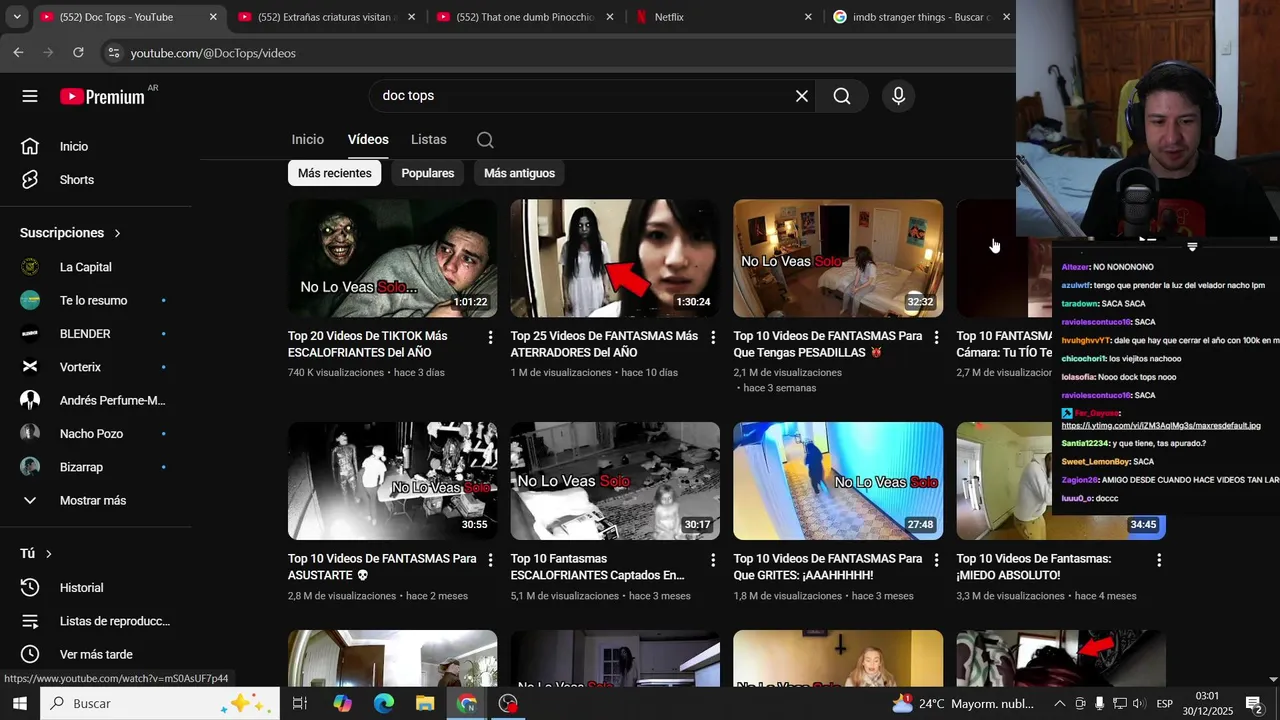
Task: Open options for Que GRITES video
Action: (x=936, y=561)
